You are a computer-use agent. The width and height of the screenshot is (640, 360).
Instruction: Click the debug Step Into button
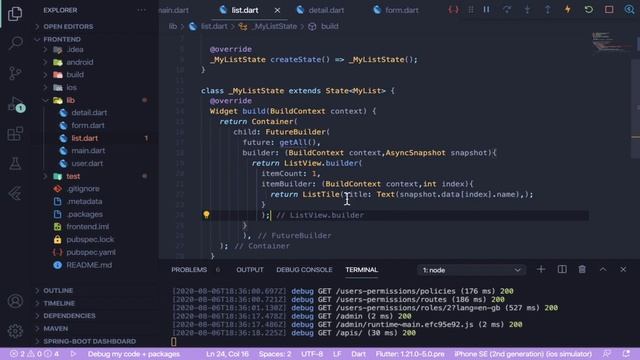point(527,9)
